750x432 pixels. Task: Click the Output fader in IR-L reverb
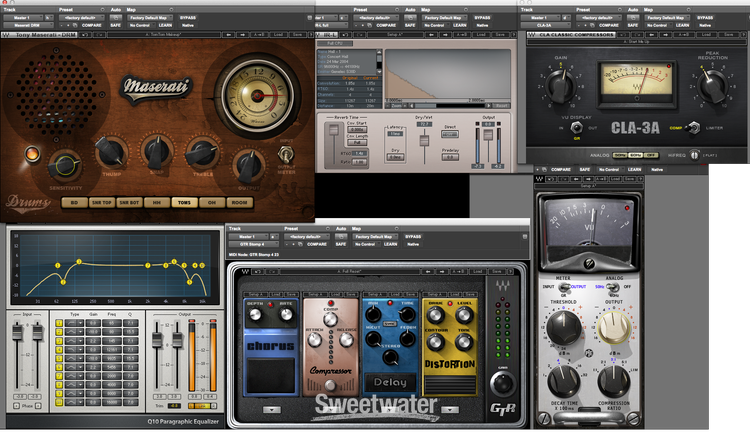click(488, 135)
